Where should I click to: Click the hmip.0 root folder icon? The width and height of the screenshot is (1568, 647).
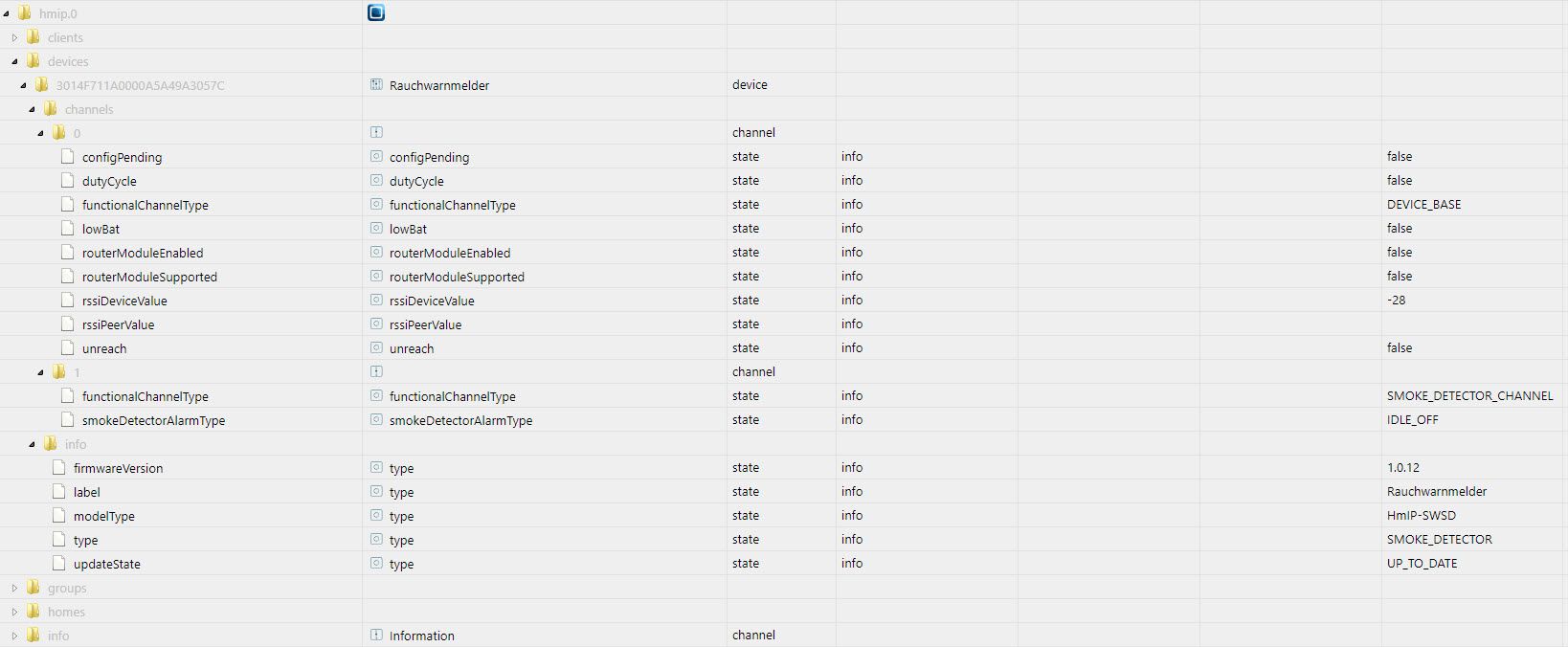pos(26,13)
